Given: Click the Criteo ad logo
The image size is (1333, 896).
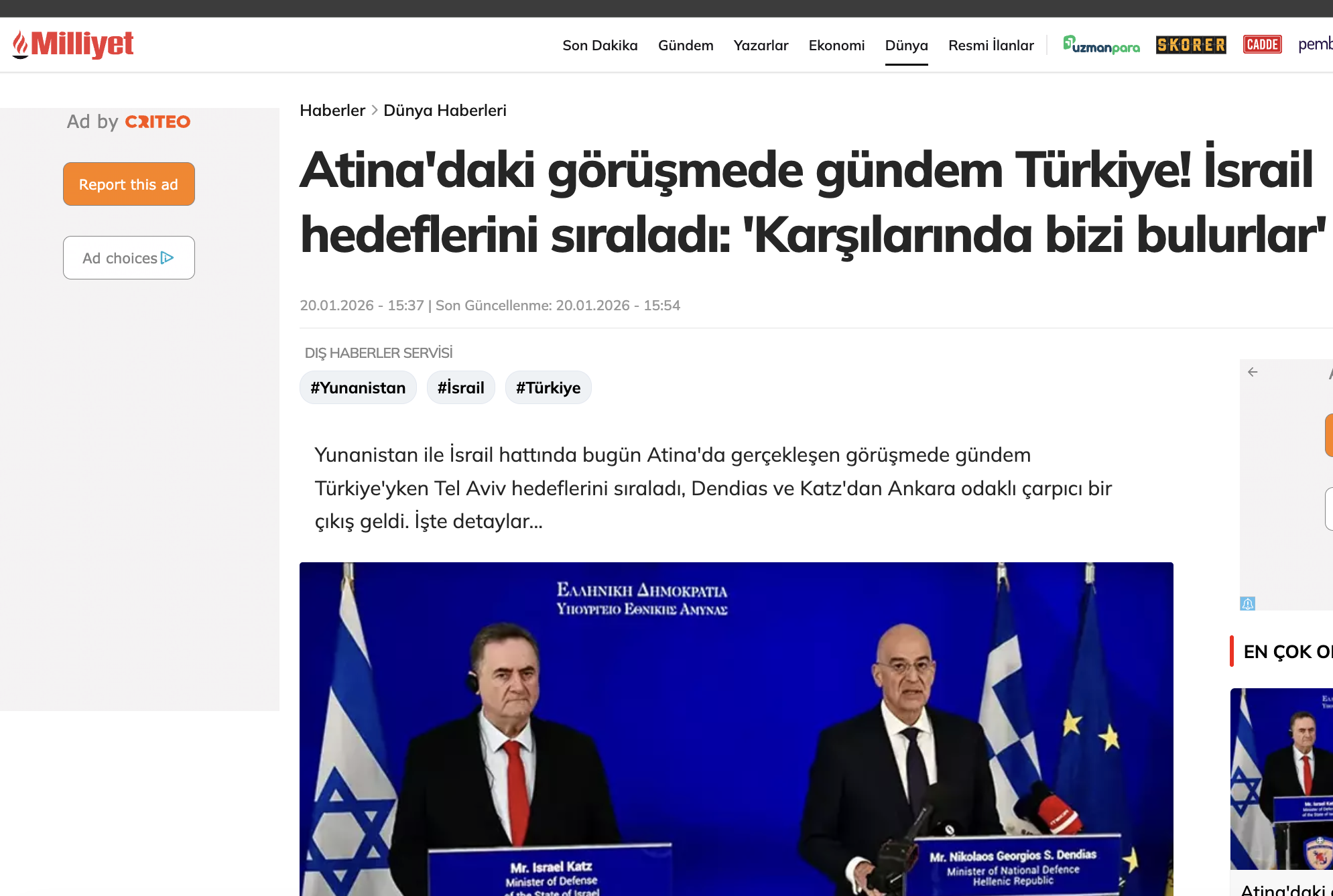Looking at the screenshot, I should coord(158,122).
